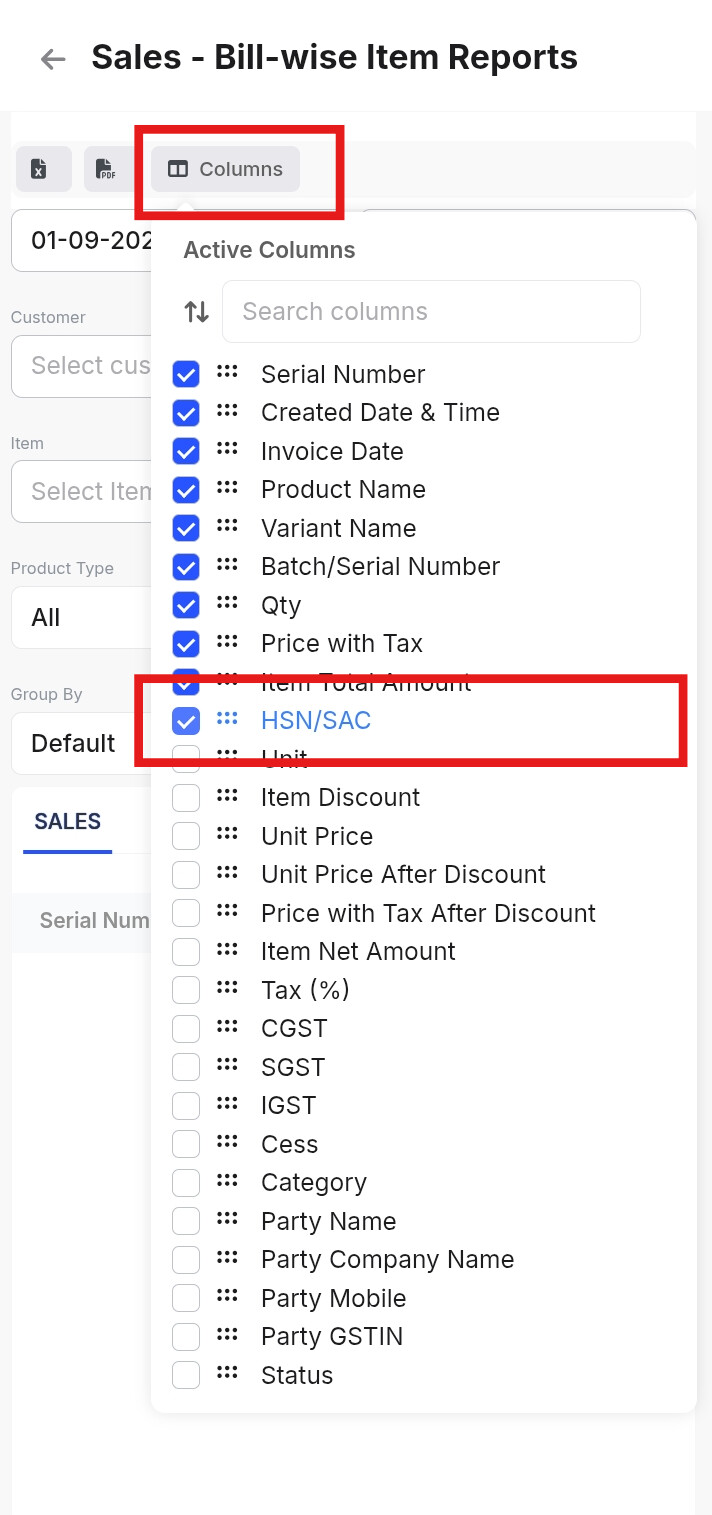This screenshot has height=1515, width=712.
Task: Check the CGST column box
Action: pos(186,1029)
